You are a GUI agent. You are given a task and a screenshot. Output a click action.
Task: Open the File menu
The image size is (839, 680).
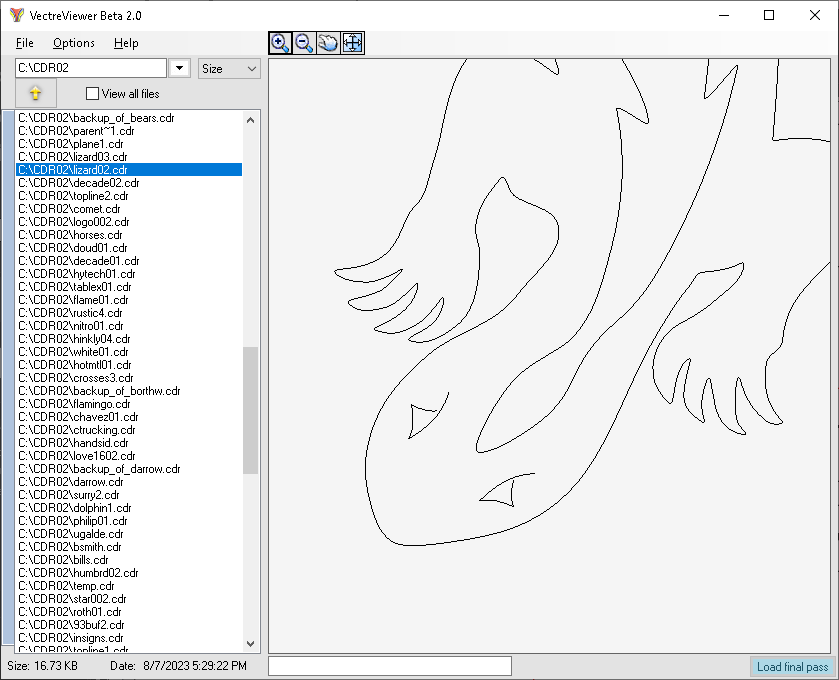point(25,43)
